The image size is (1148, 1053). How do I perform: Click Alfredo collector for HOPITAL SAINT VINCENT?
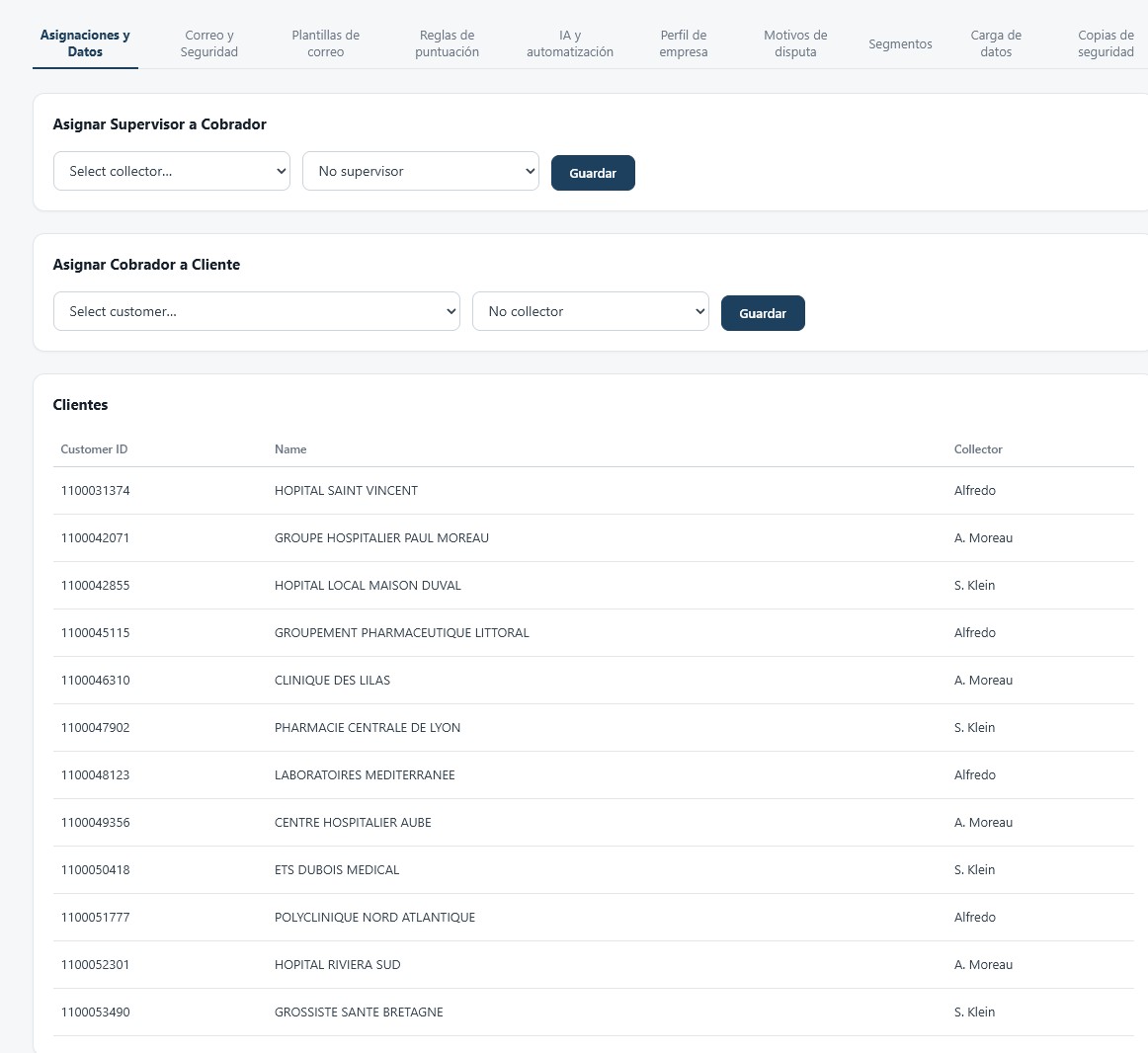click(x=974, y=490)
